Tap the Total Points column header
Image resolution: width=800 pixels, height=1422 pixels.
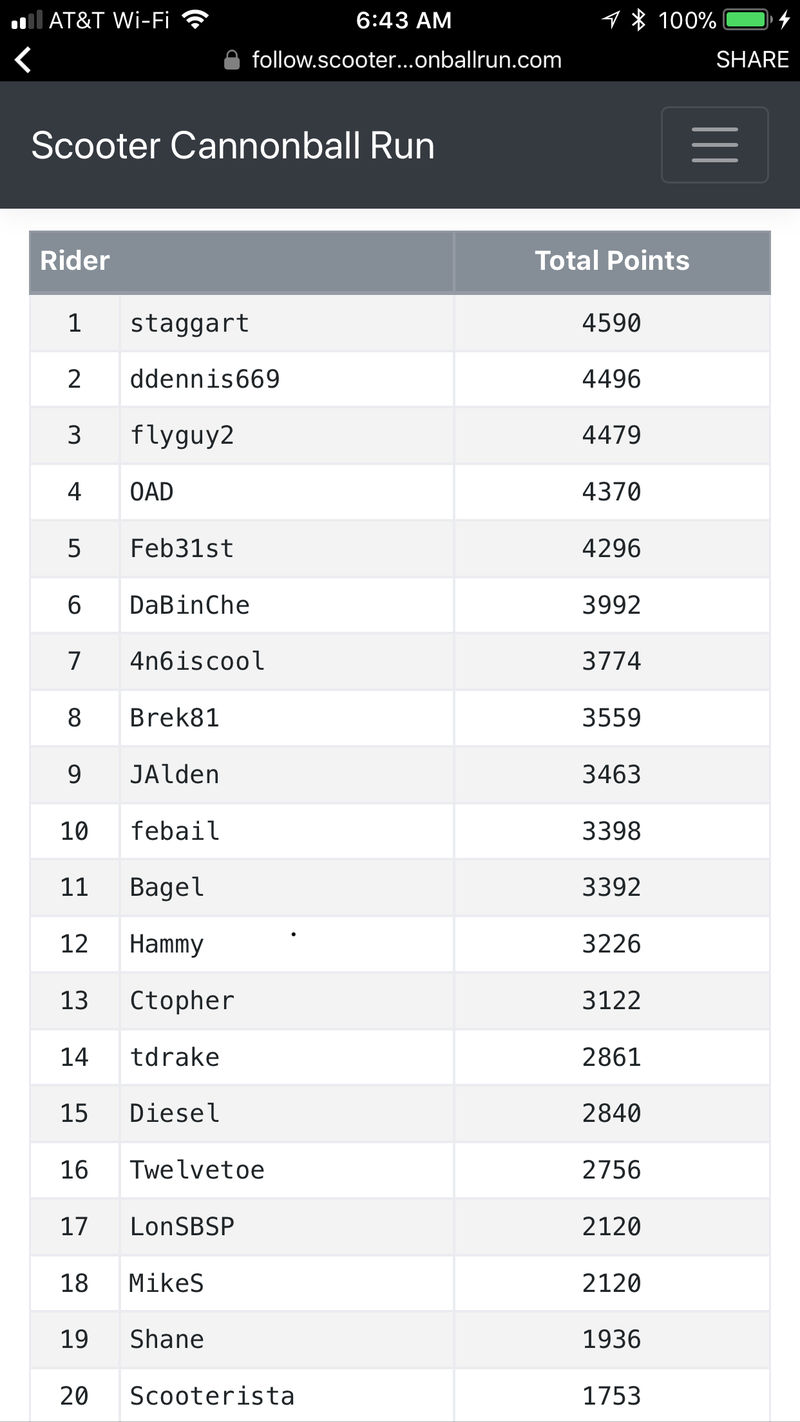coord(612,261)
